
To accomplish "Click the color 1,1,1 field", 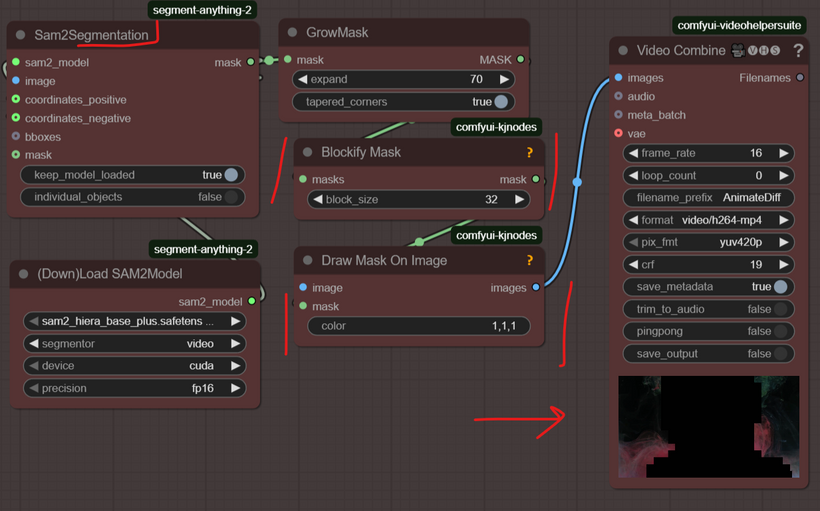I will (x=419, y=326).
